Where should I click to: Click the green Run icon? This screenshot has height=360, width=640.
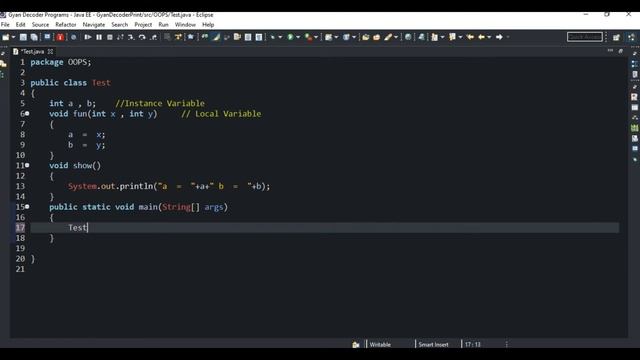(290, 37)
